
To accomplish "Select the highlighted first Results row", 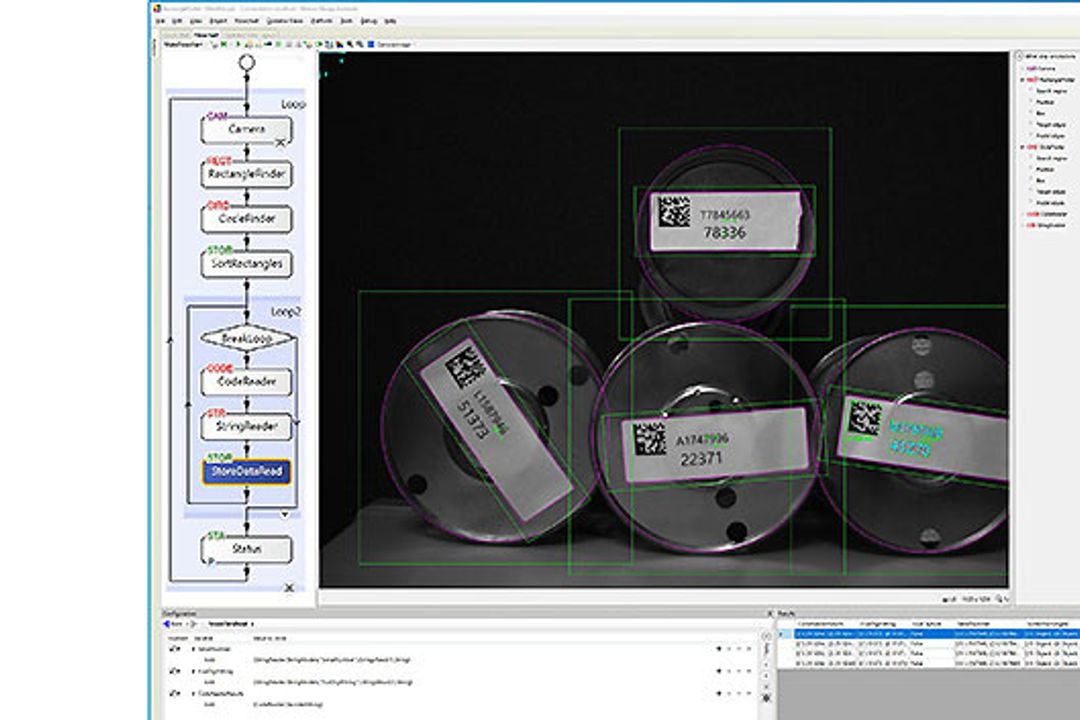I will [930, 633].
